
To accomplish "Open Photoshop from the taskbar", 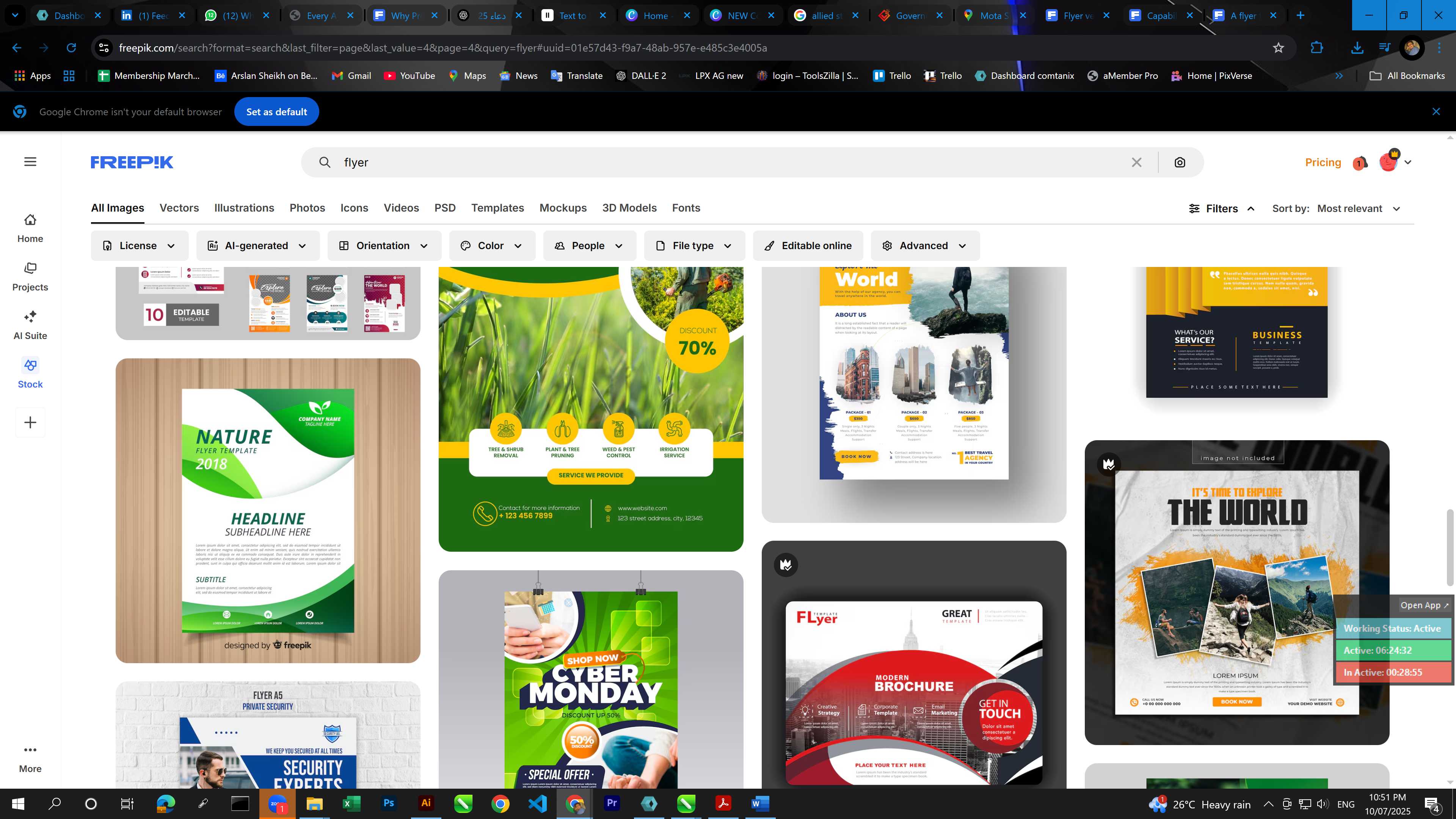I will click(x=388, y=803).
